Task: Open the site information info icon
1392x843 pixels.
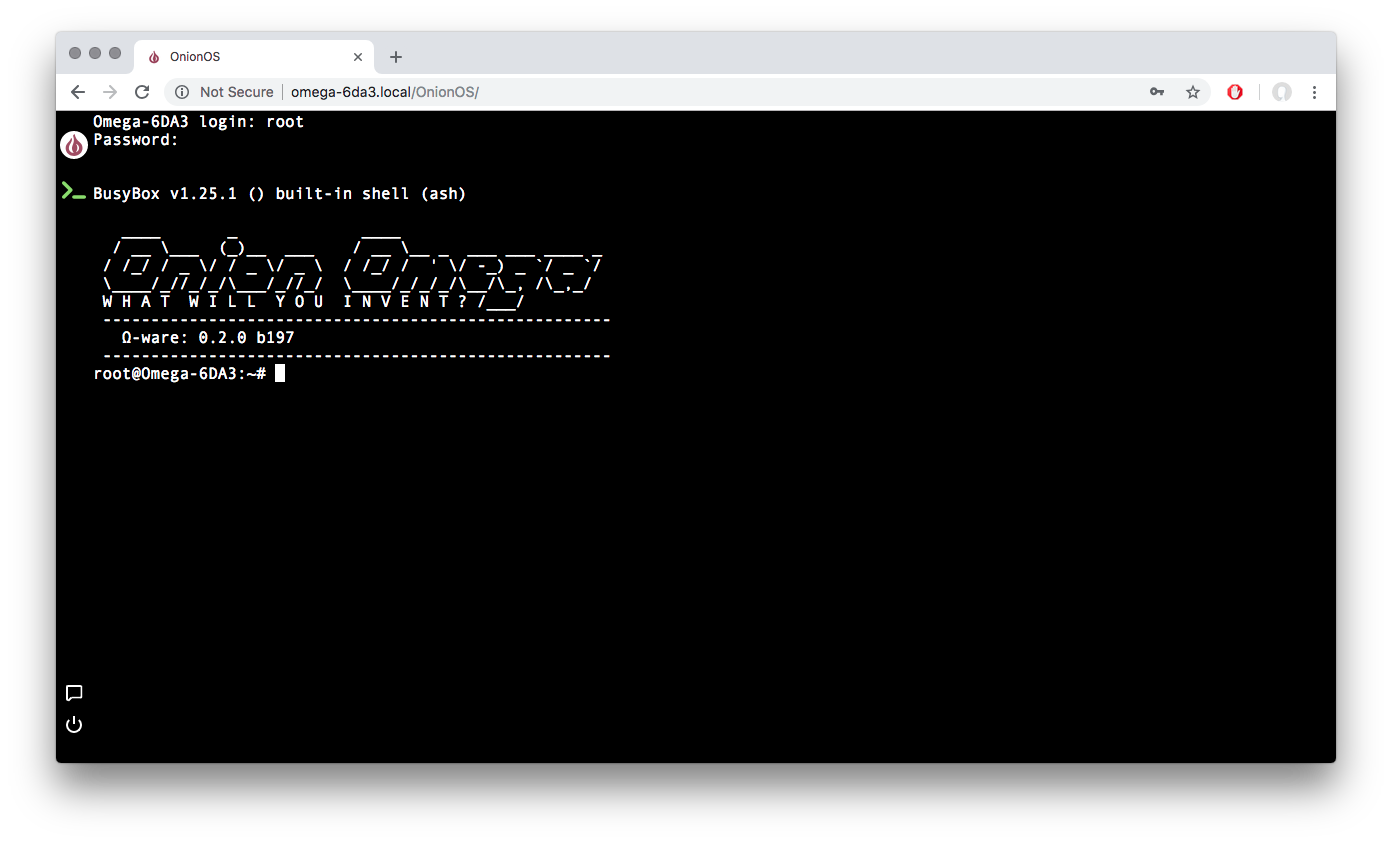Action: 181,91
